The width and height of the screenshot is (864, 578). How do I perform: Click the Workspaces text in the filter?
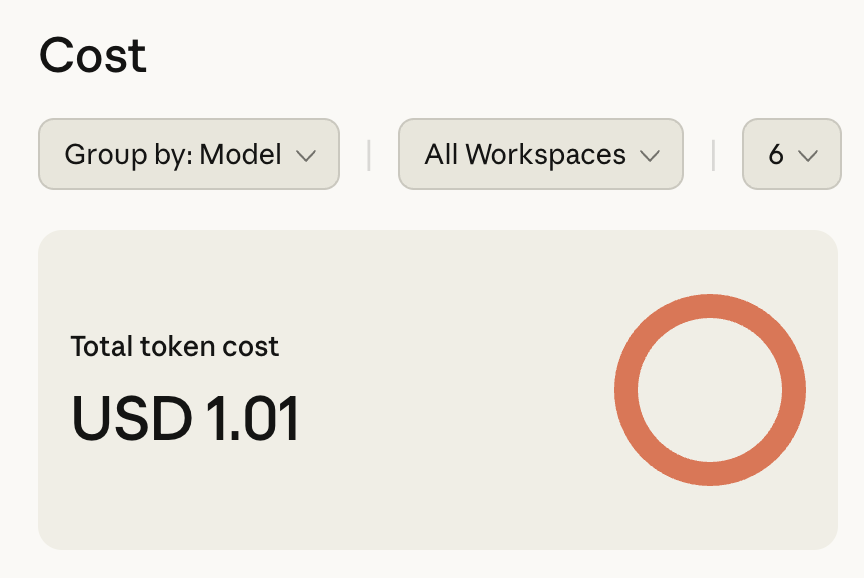point(545,155)
